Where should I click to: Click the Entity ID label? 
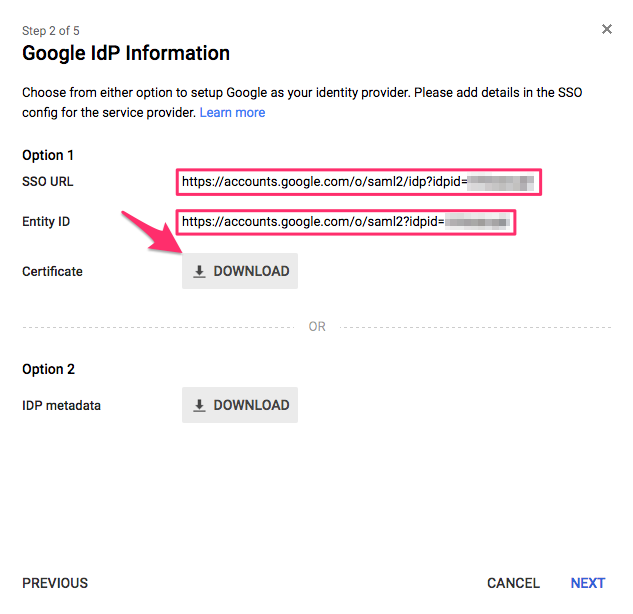pyautogui.click(x=46, y=221)
